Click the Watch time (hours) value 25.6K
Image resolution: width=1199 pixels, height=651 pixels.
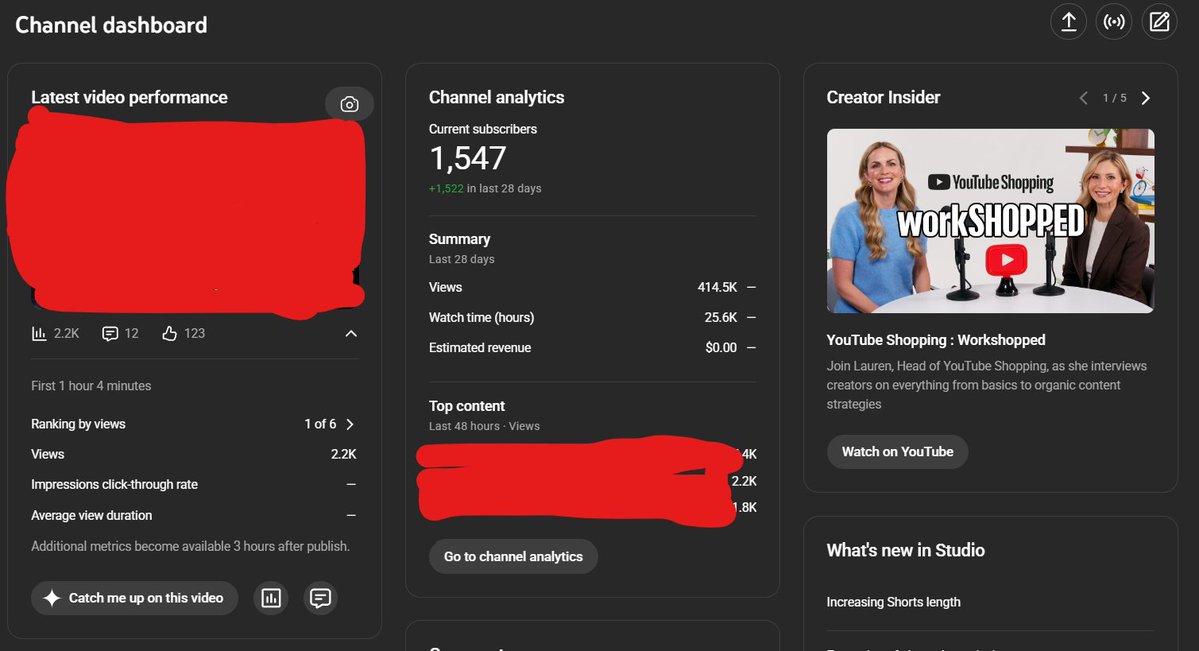pyautogui.click(x=720, y=317)
